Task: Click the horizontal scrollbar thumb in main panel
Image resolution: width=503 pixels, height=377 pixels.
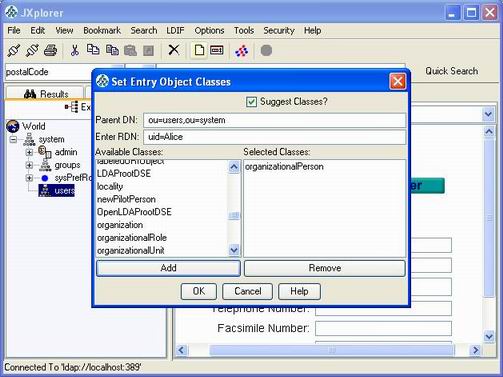Action: 332,350
